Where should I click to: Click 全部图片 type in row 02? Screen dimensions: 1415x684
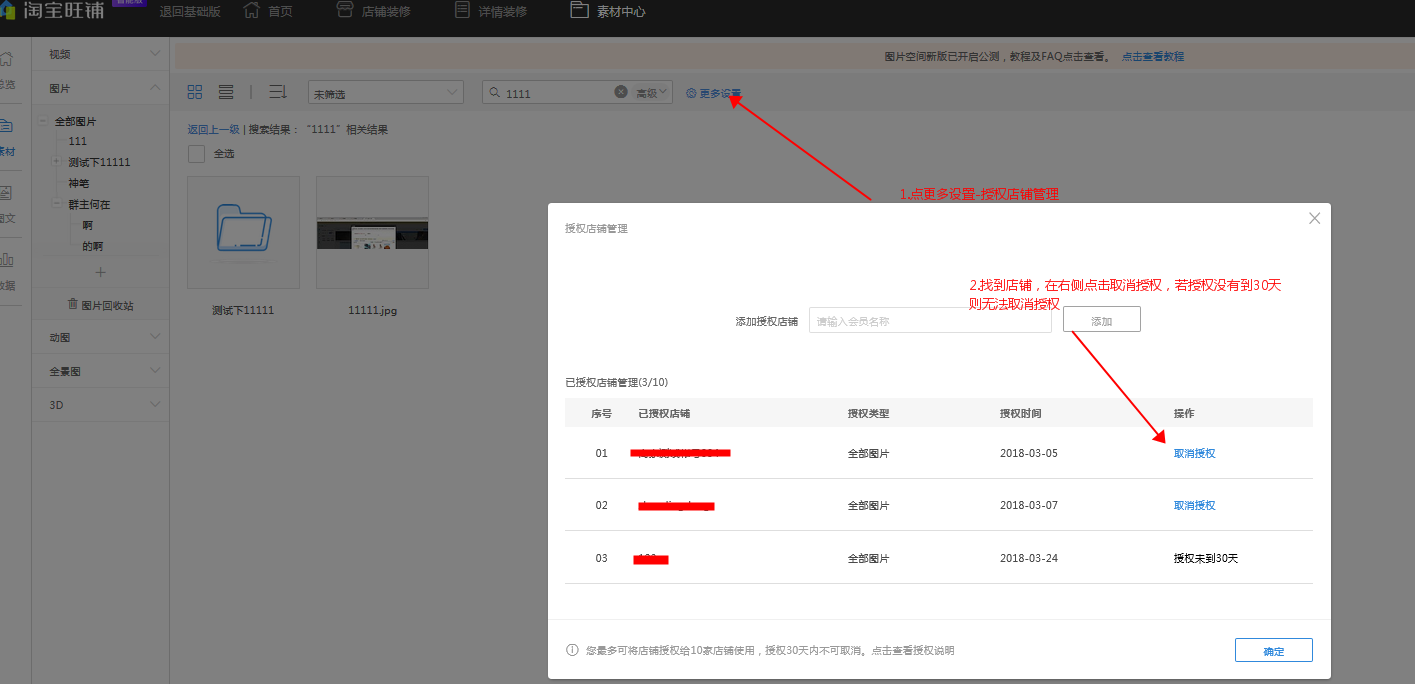[868, 505]
